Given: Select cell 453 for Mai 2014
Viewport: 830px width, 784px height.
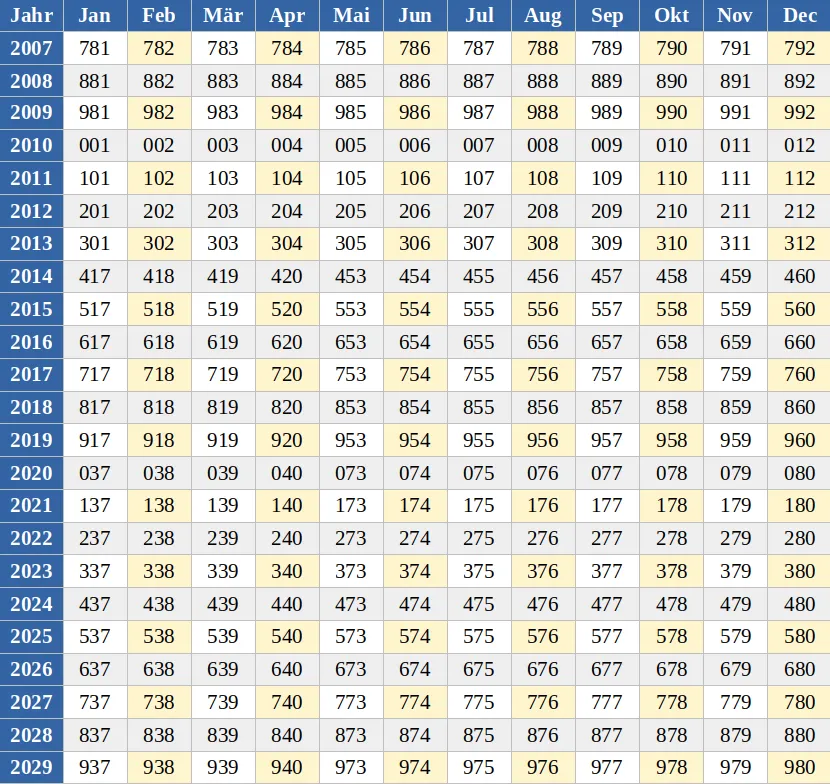Looking at the screenshot, I should pos(351,277).
